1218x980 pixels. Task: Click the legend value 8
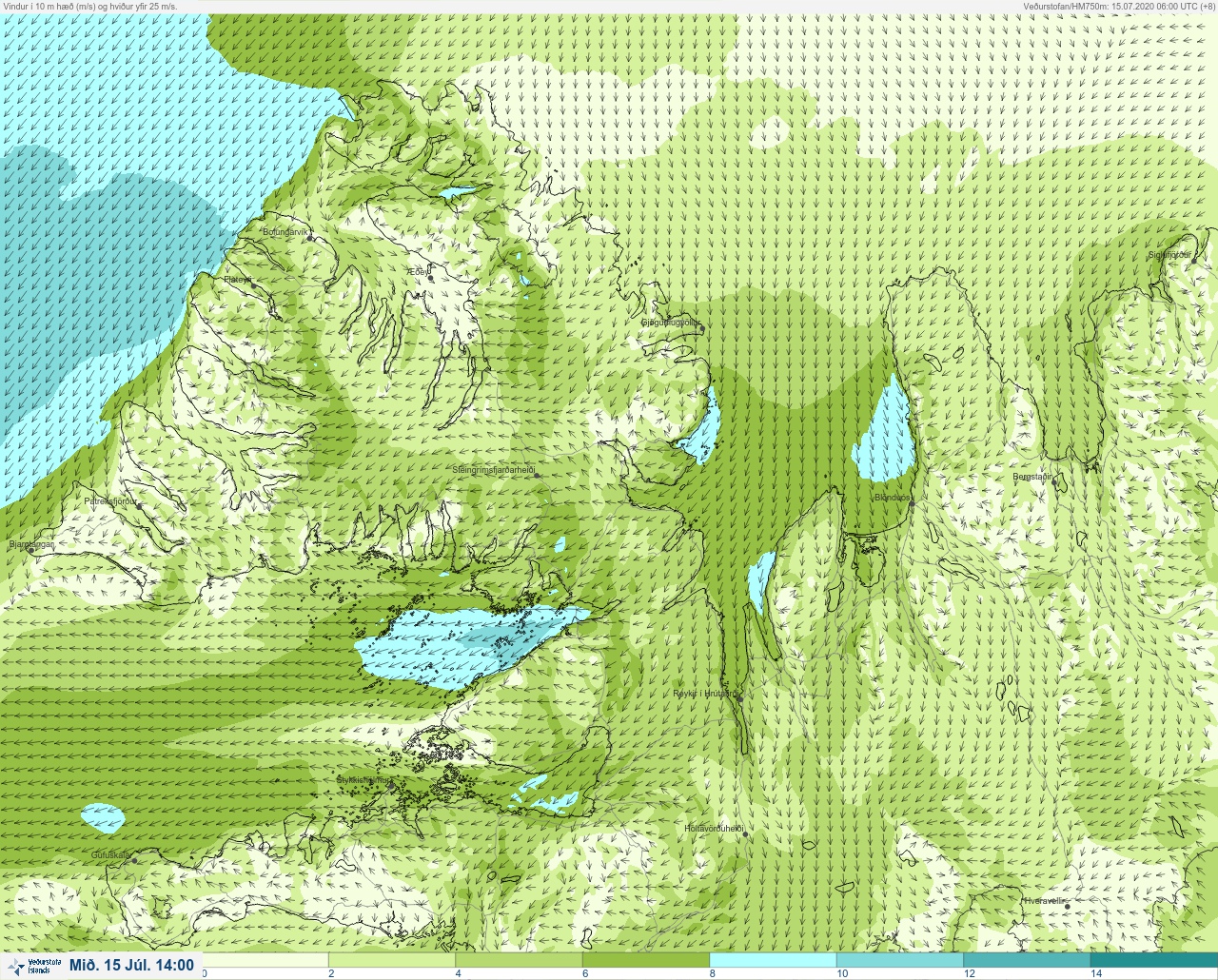tap(712, 973)
